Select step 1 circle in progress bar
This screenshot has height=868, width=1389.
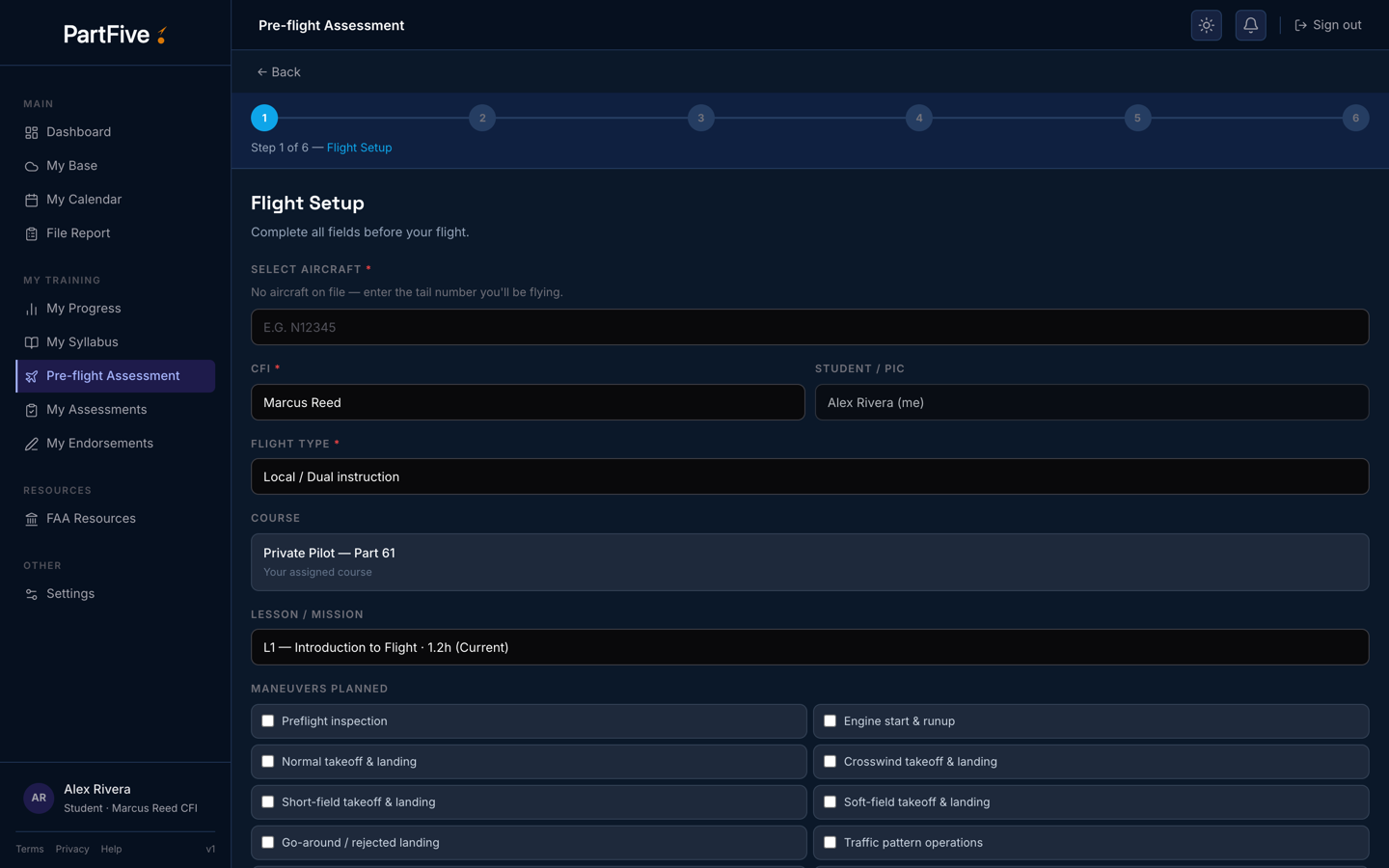click(x=264, y=118)
